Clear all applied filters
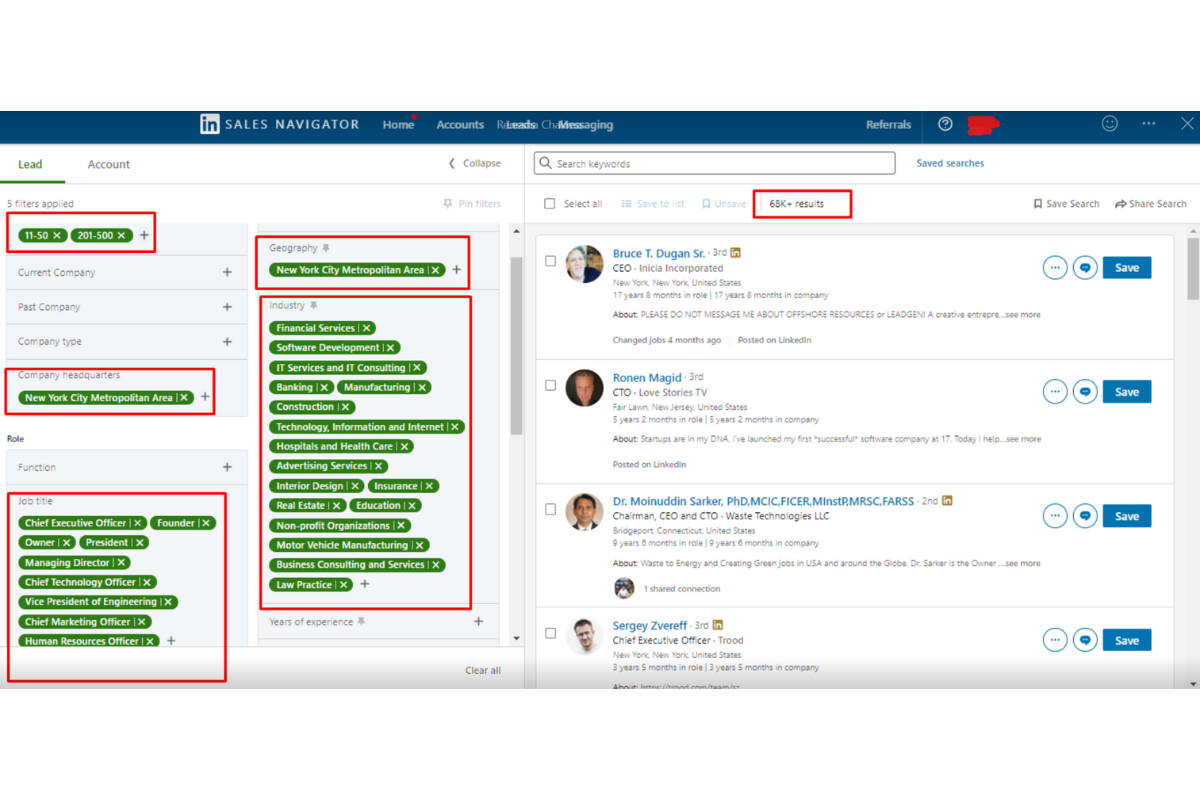1200x800 pixels. coord(483,670)
